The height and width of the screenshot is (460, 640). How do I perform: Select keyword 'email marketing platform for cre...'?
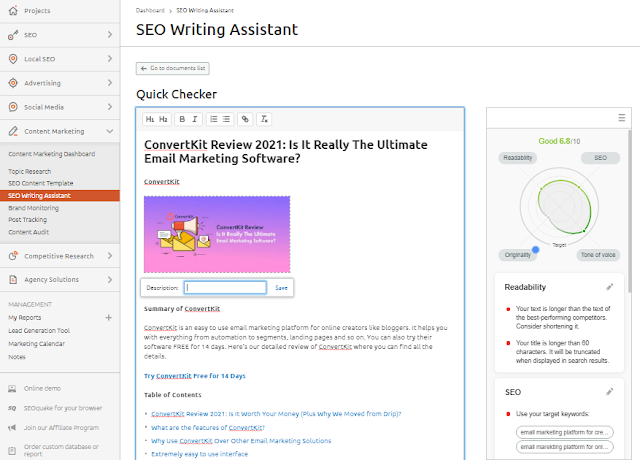tap(564, 432)
